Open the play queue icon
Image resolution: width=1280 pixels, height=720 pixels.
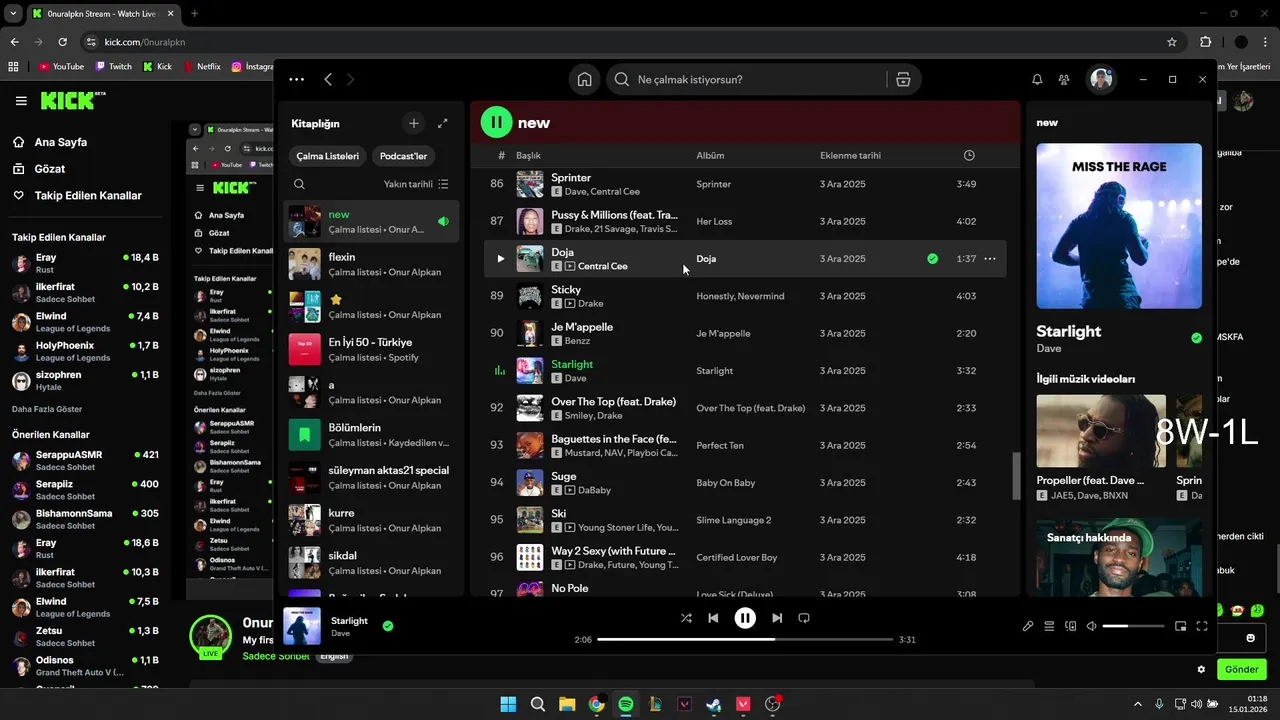click(1049, 626)
